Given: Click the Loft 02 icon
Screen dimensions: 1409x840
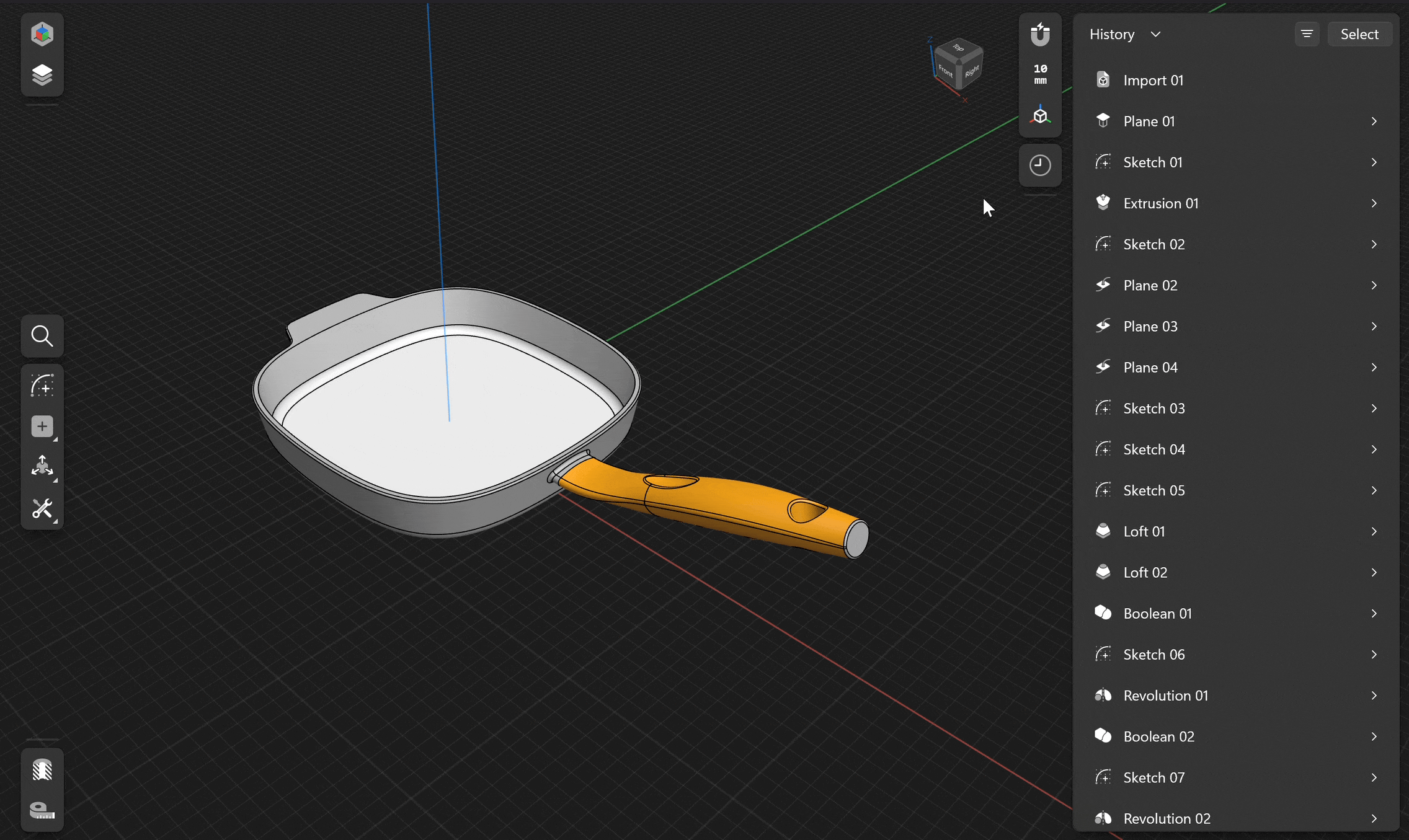Looking at the screenshot, I should point(1103,572).
